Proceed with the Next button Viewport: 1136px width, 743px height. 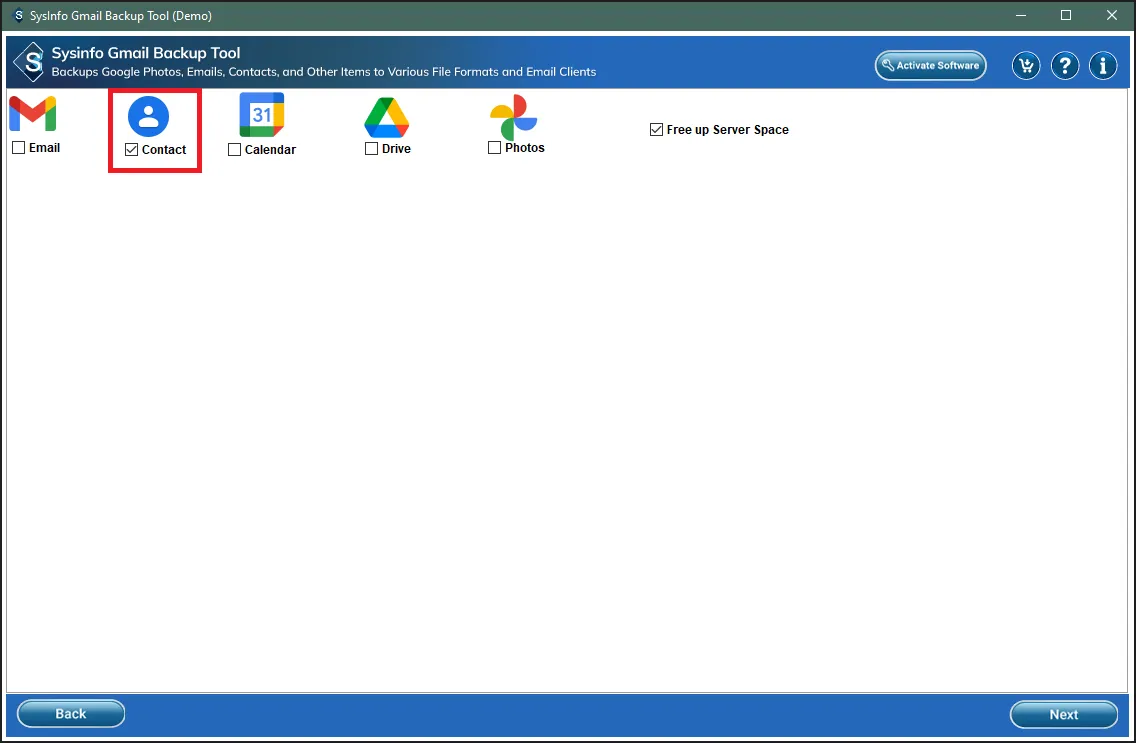1064,714
